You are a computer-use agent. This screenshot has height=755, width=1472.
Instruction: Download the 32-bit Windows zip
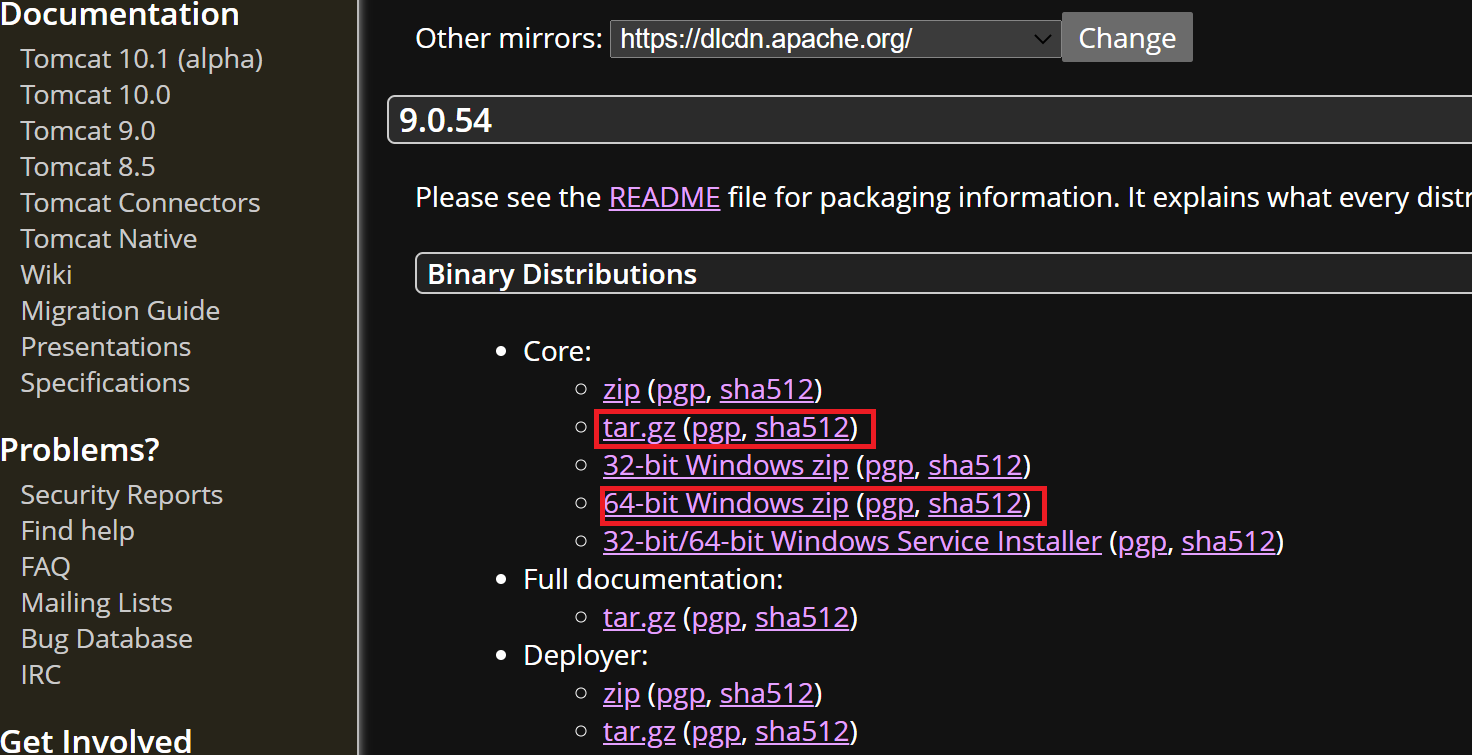point(725,466)
